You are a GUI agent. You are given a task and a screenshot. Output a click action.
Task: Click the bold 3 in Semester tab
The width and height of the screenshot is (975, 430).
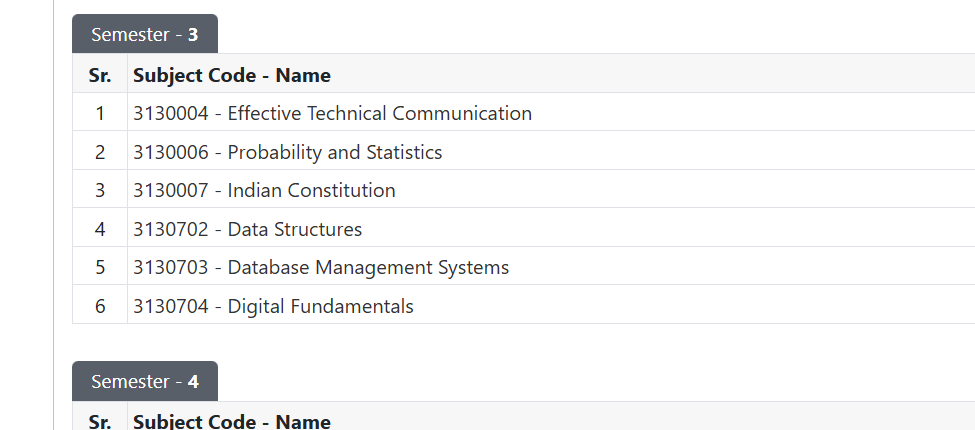(193, 35)
